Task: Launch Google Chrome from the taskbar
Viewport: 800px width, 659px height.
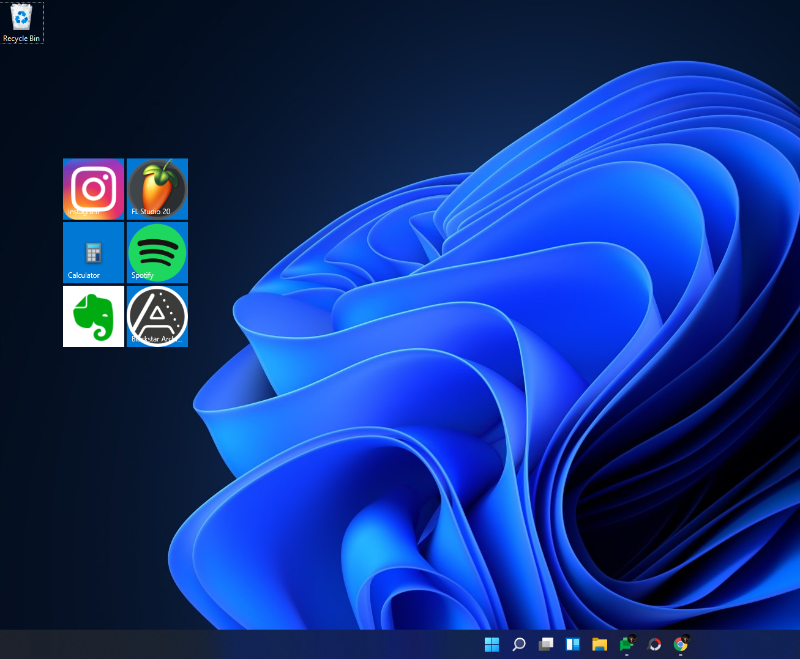Action: [682, 645]
